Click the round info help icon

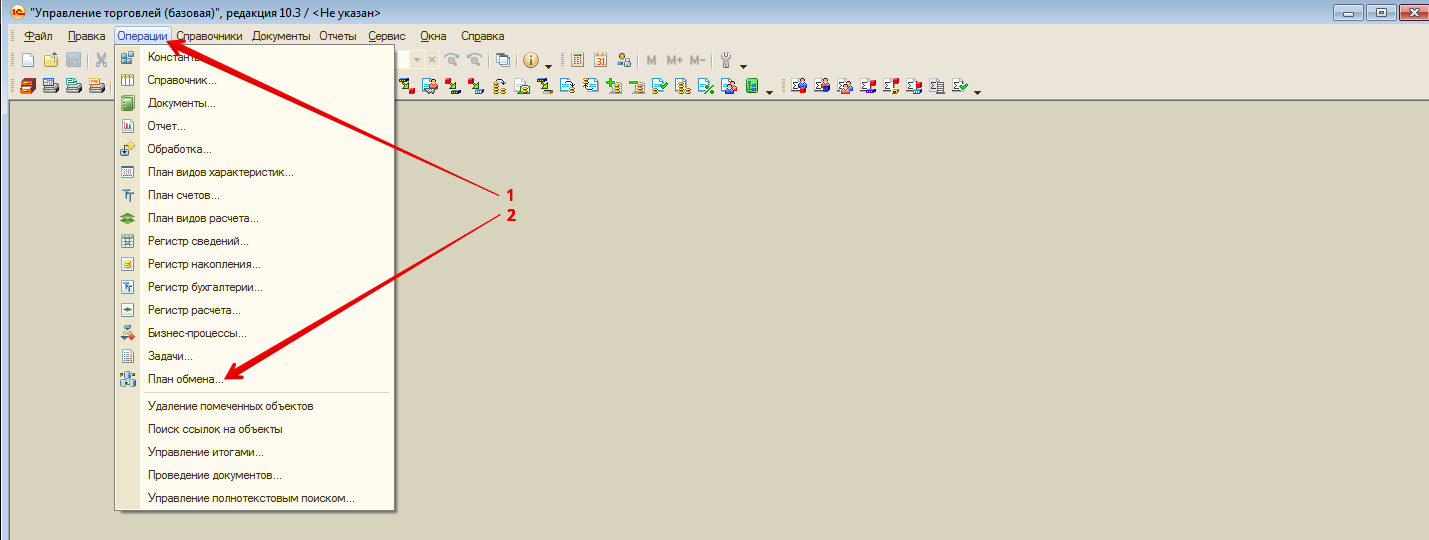point(532,60)
